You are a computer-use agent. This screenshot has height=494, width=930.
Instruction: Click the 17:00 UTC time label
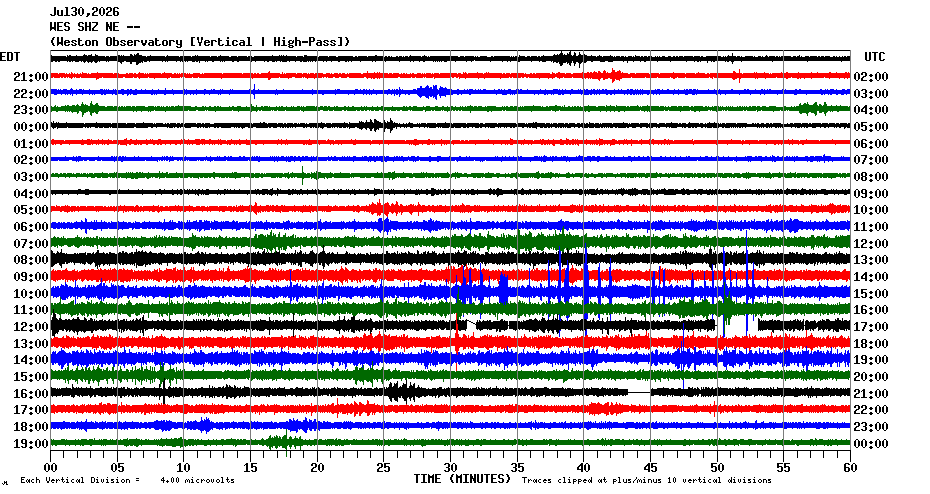[x=871, y=327]
